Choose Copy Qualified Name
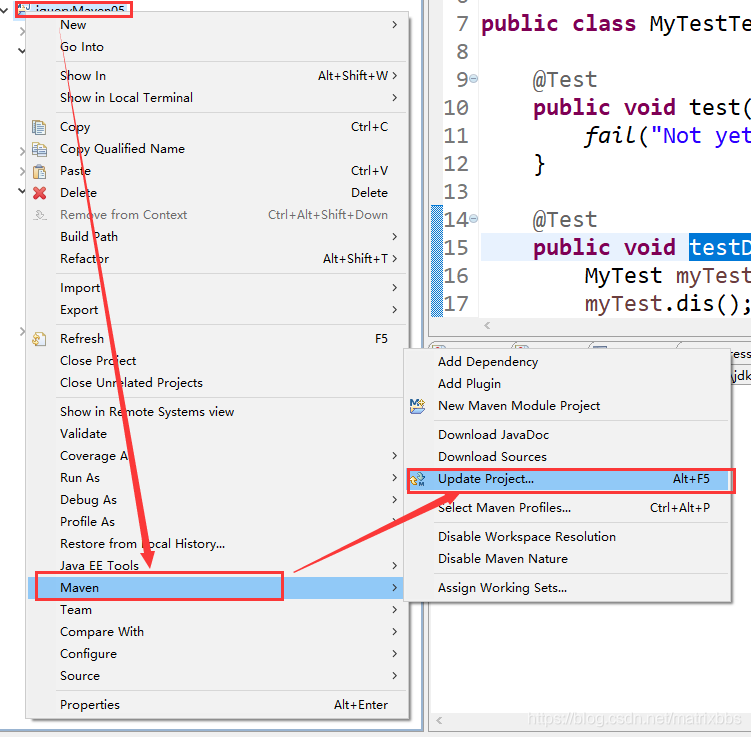751x737 pixels. (x=217, y=149)
